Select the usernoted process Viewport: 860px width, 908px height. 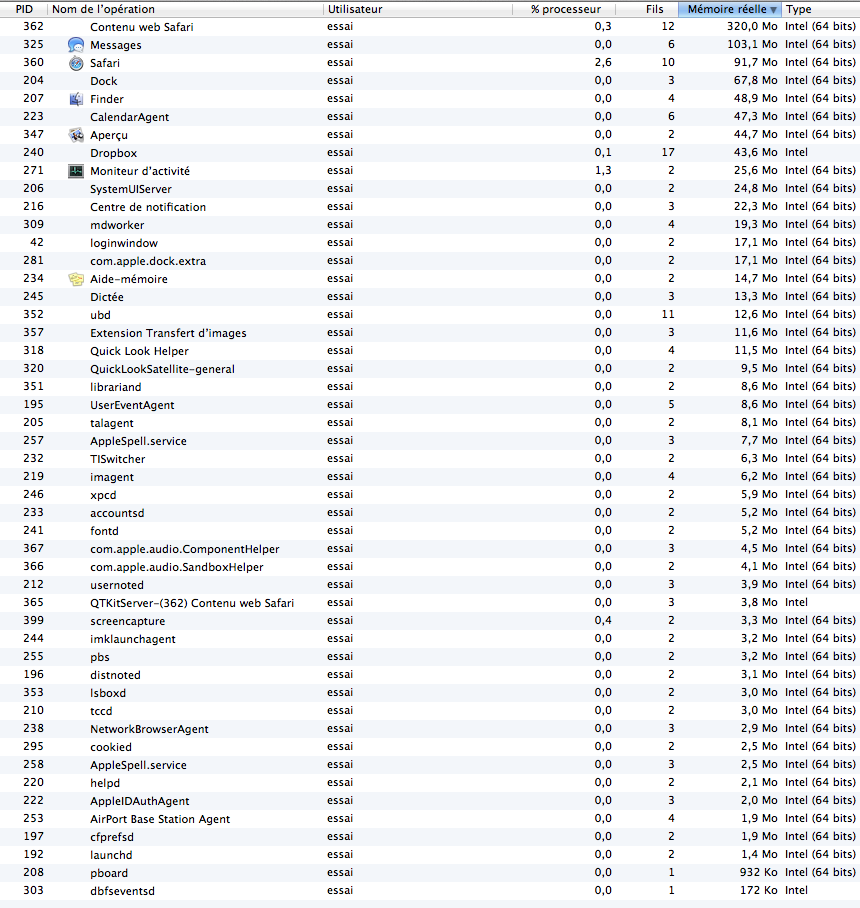click(430, 584)
